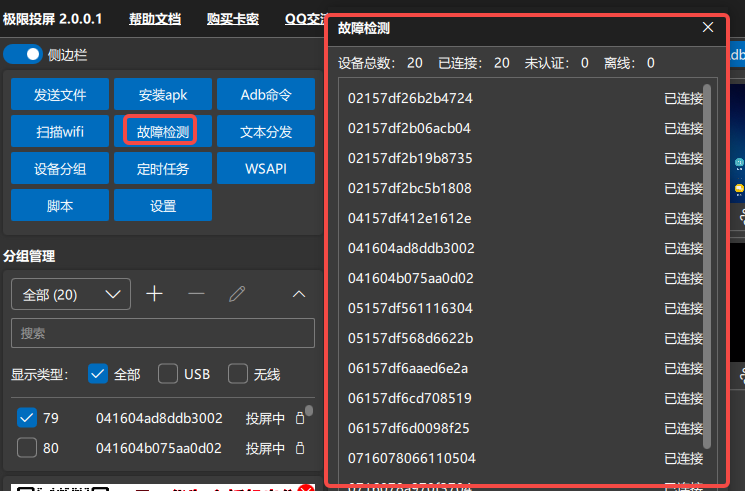Click lock icon for device 80
This screenshot has width=745, height=491.
pyautogui.click(x=300, y=448)
